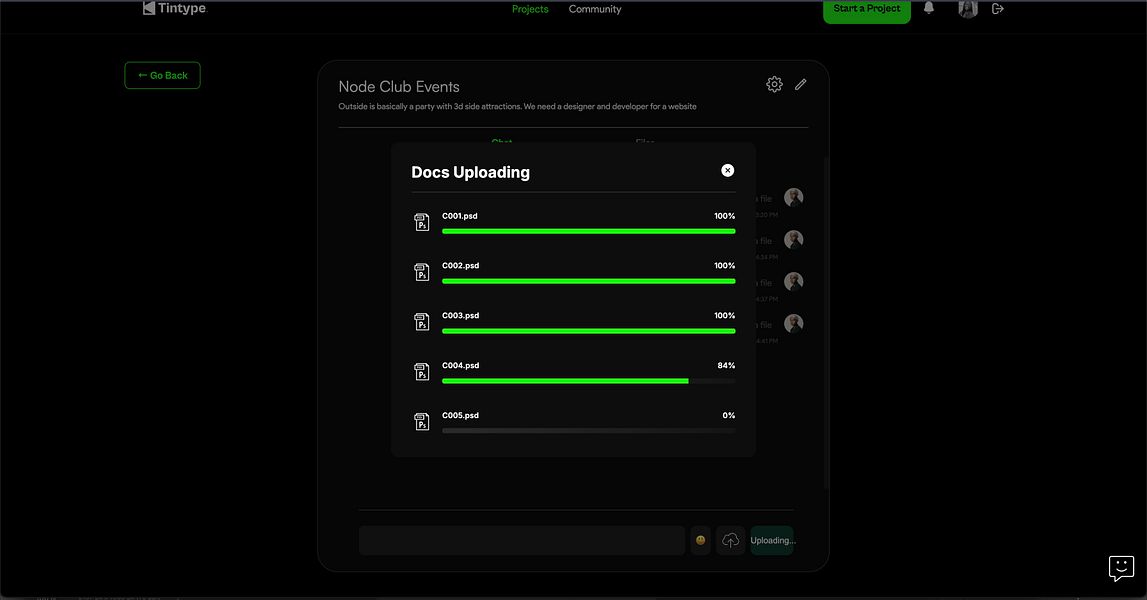Click the C003.psd file name
The image size is (1147, 600).
pyautogui.click(x=460, y=315)
